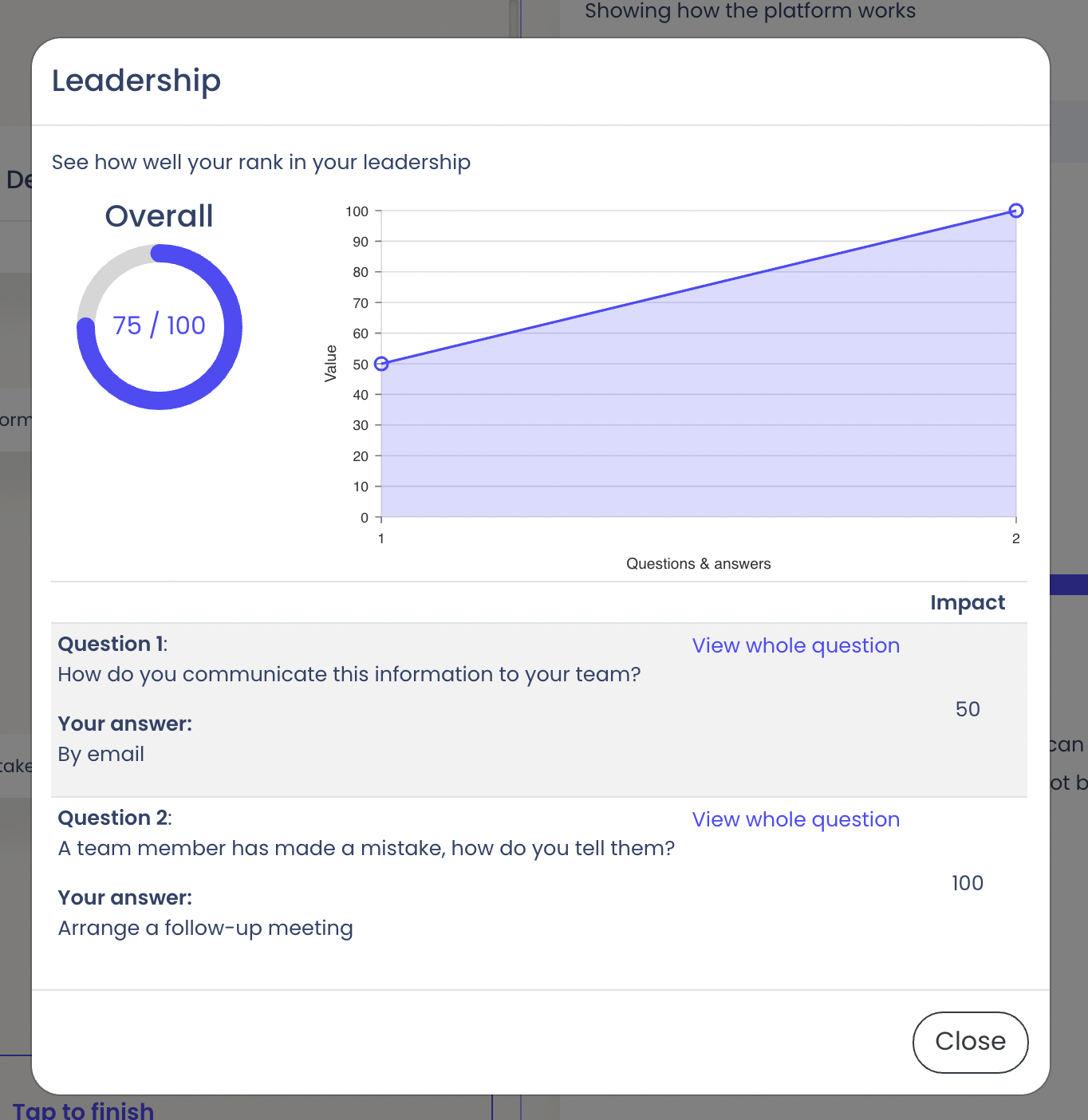This screenshot has width=1088, height=1120.
Task: Click the 75 / 100 score text
Action: 160,325
